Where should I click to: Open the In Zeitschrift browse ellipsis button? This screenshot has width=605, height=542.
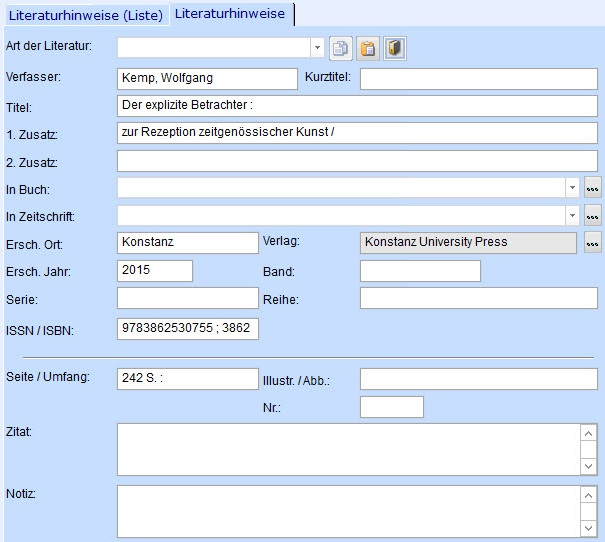(x=593, y=215)
